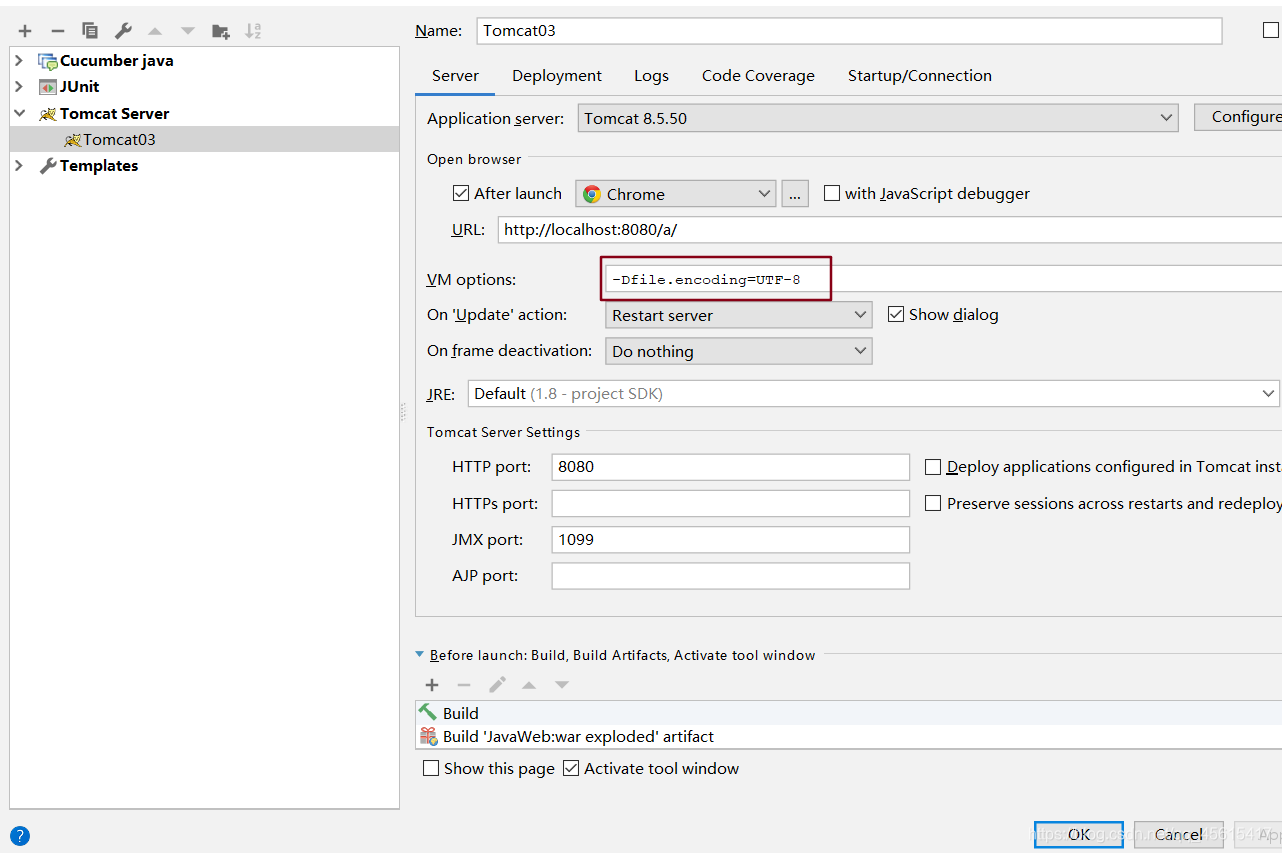The height and width of the screenshot is (853, 1282).
Task: Switch to the Startup/Connection tab
Action: (x=920, y=76)
